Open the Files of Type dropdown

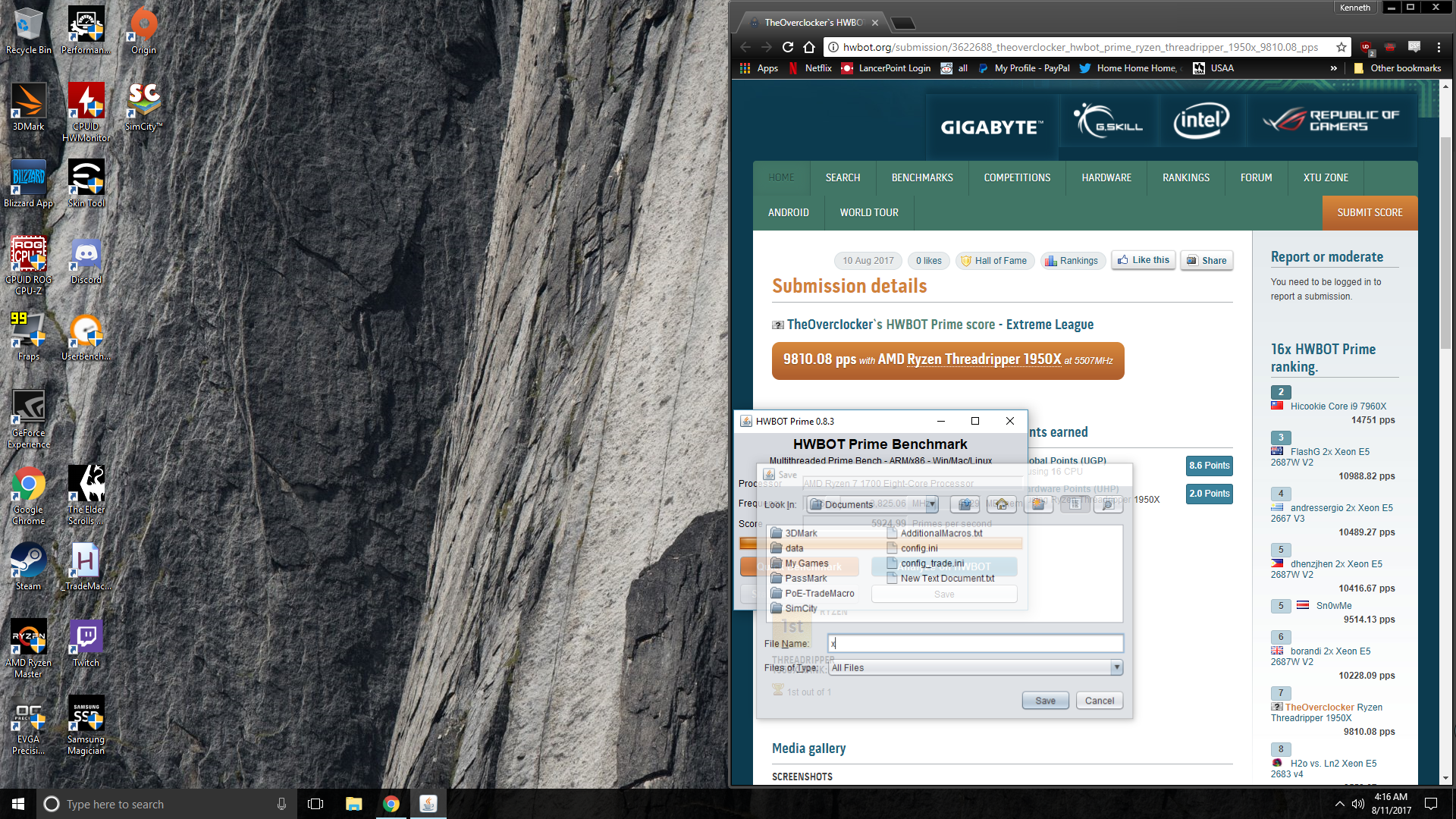coord(975,667)
